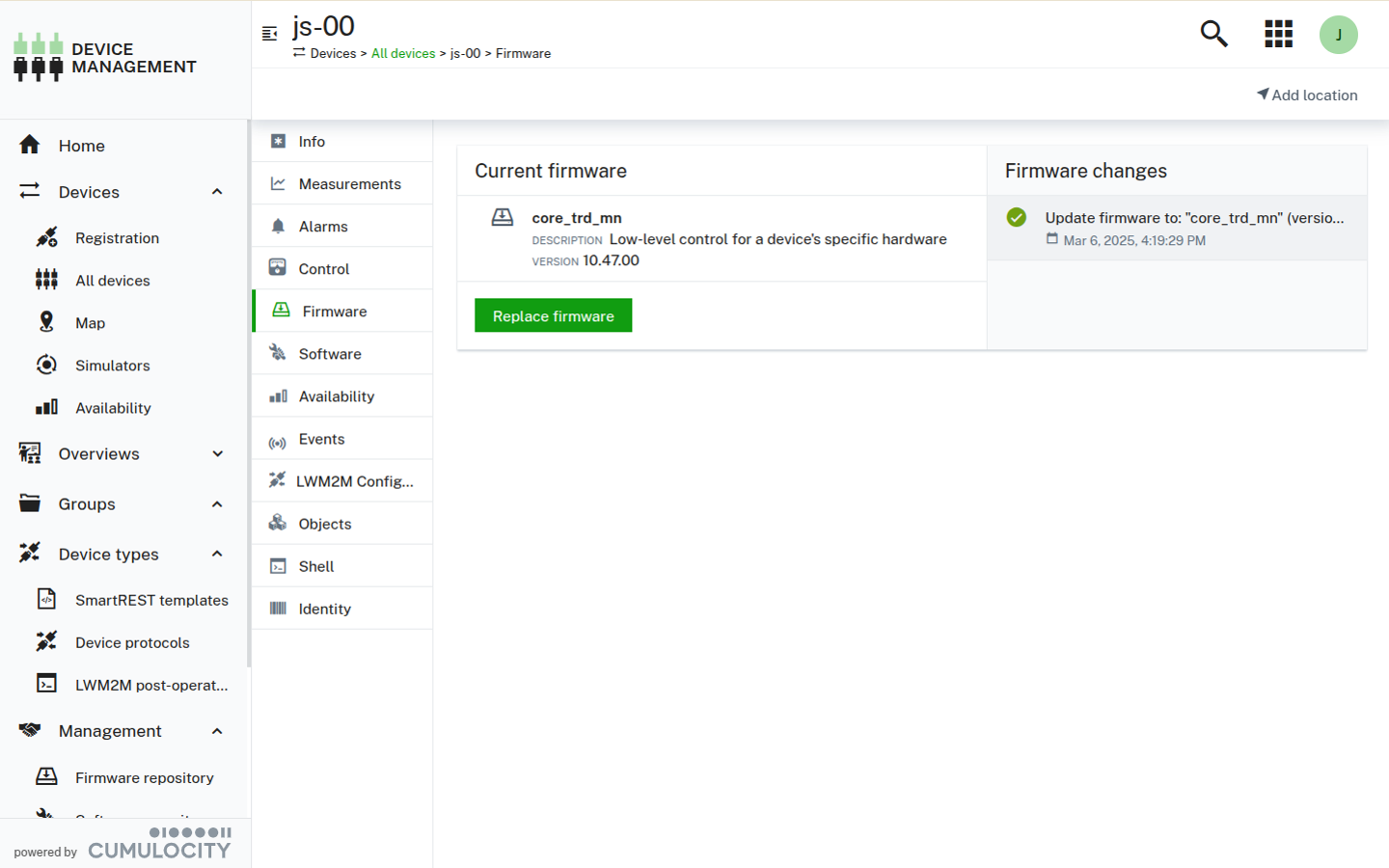Click the Home icon in navigation

(30, 146)
